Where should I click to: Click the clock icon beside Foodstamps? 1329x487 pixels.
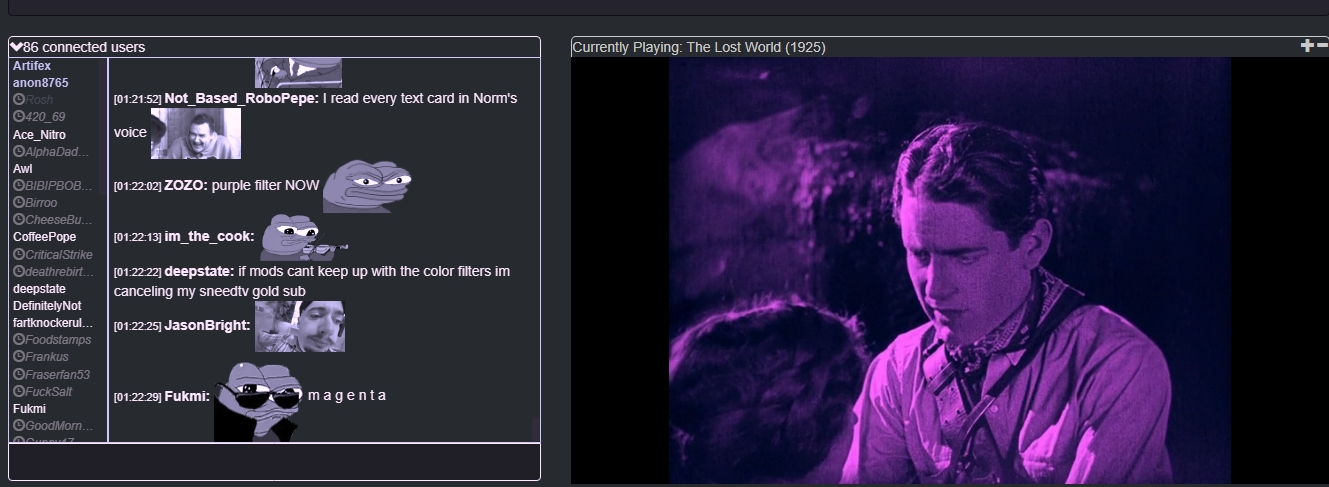tap(19, 340)
